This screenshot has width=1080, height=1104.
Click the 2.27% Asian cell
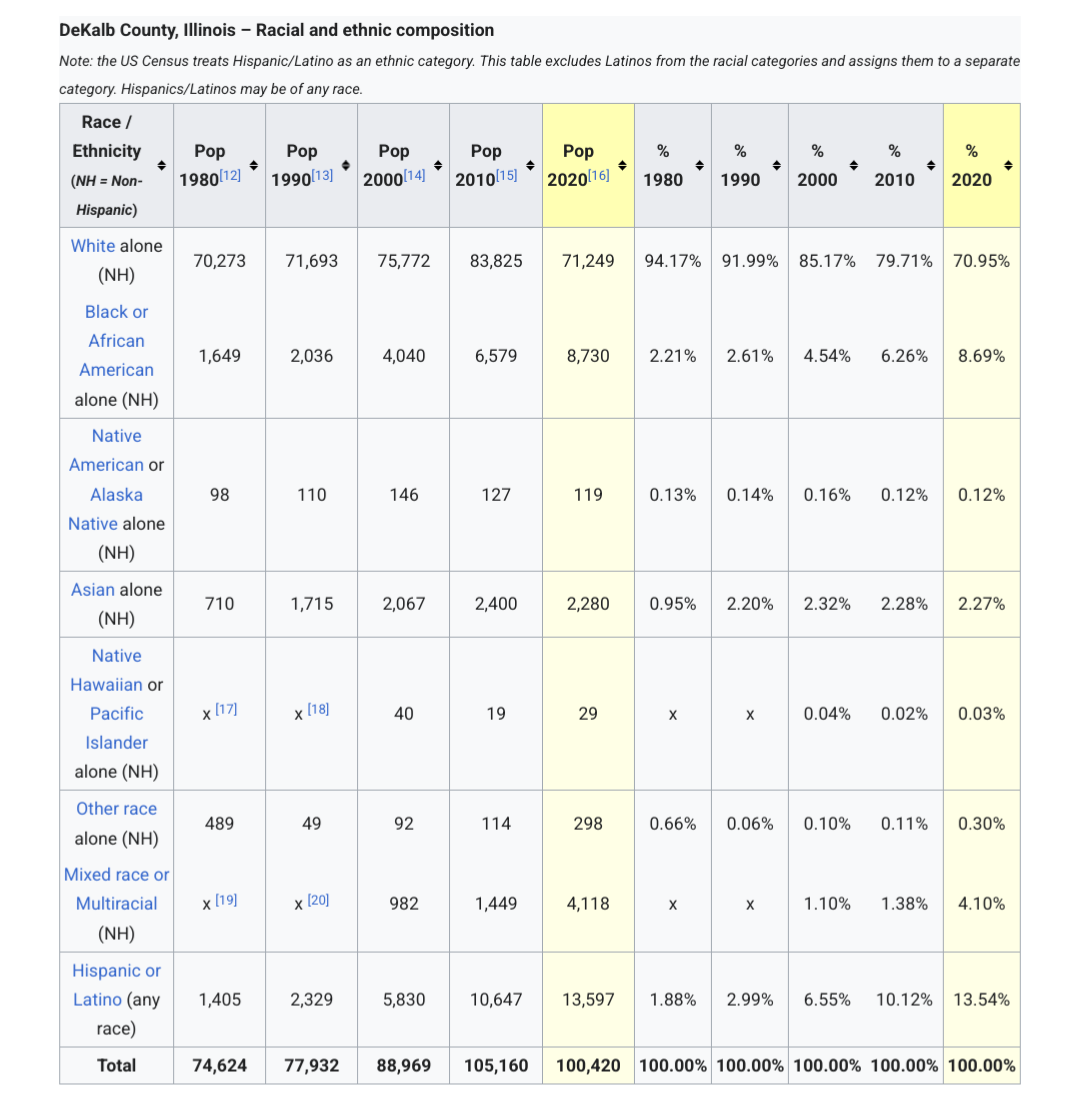tap(981, 603)
